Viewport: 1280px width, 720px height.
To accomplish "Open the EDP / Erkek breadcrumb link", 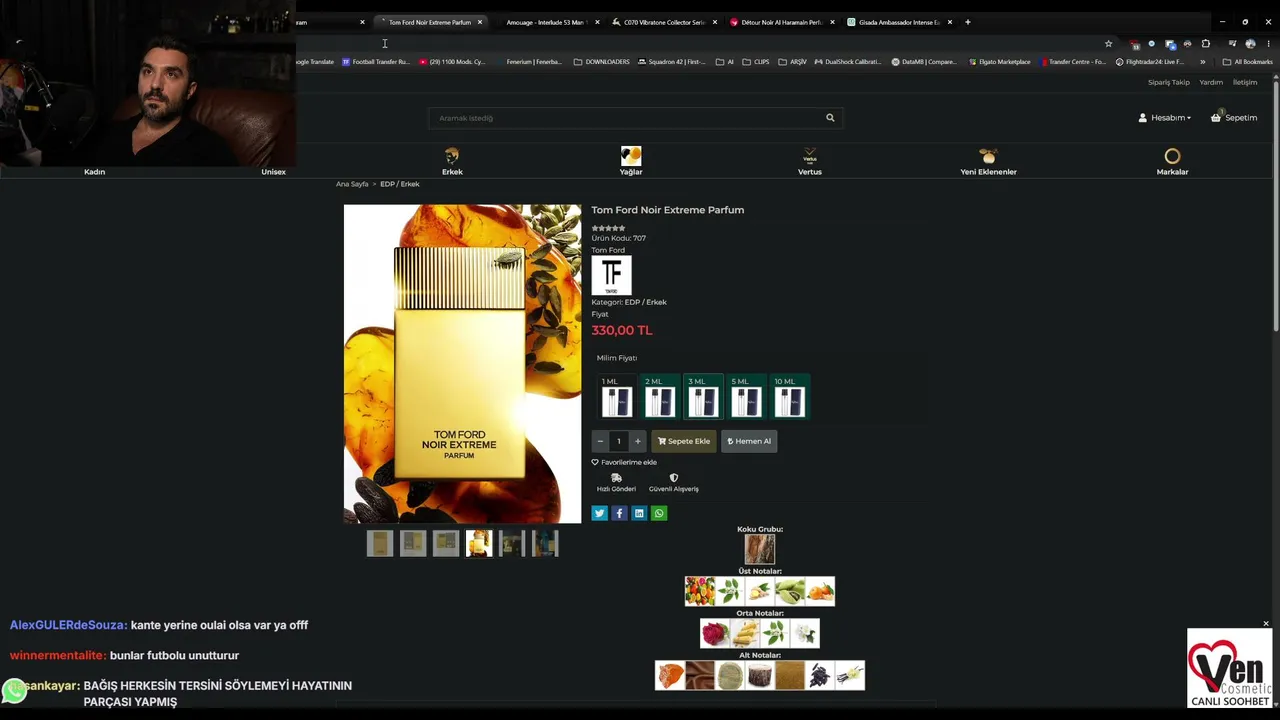I will (x=400, y=184).
